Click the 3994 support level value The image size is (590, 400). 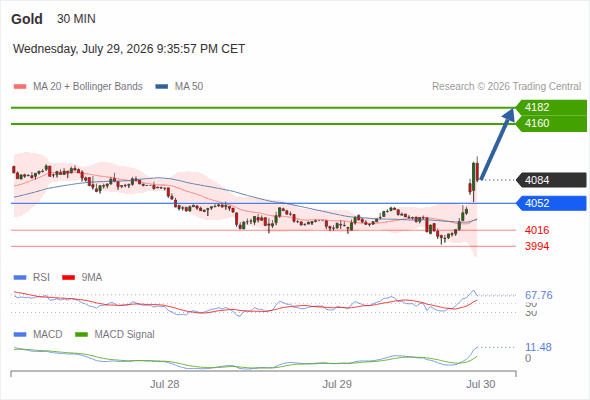tap(537, 246)
